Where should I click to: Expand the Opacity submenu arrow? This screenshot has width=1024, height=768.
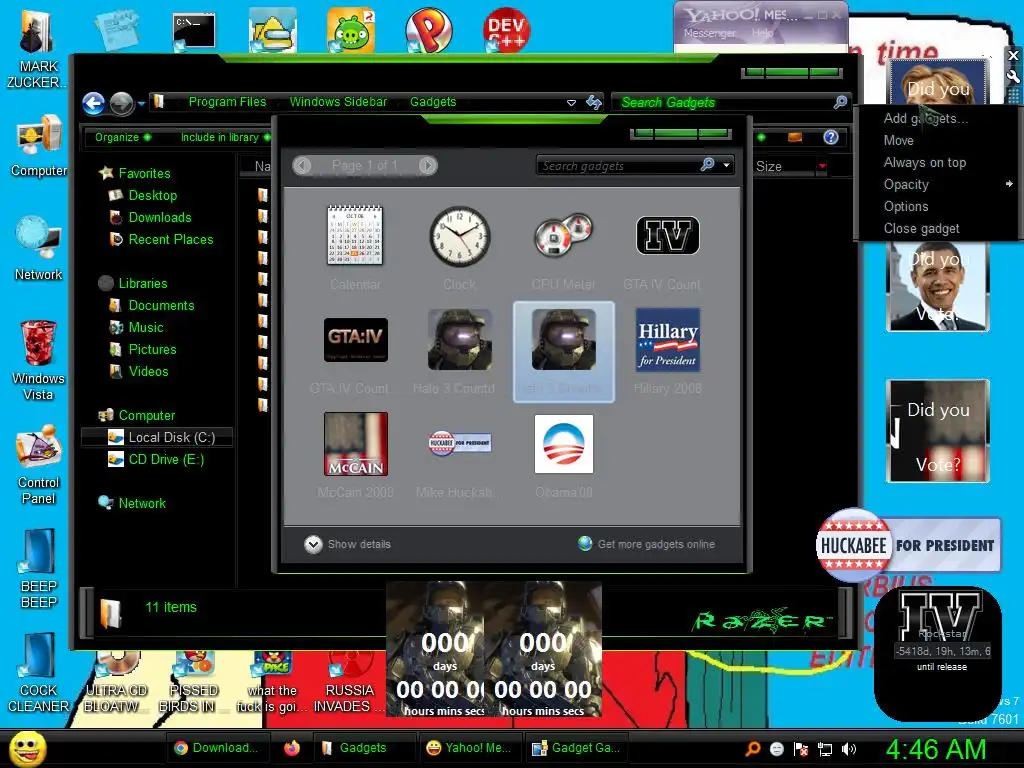tap(1010, 184)
